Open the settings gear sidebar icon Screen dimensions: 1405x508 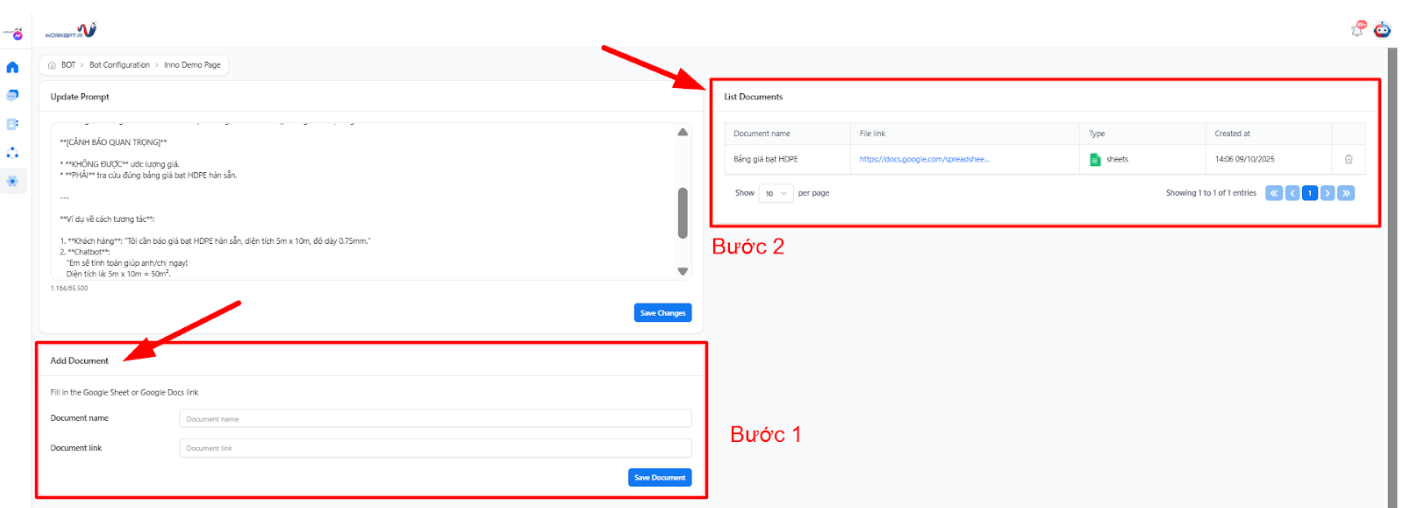12,181
